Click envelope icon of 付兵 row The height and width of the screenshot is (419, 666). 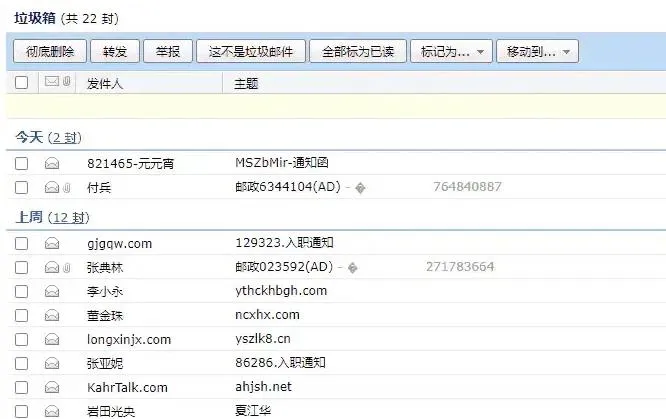click(x=52, y=187)
